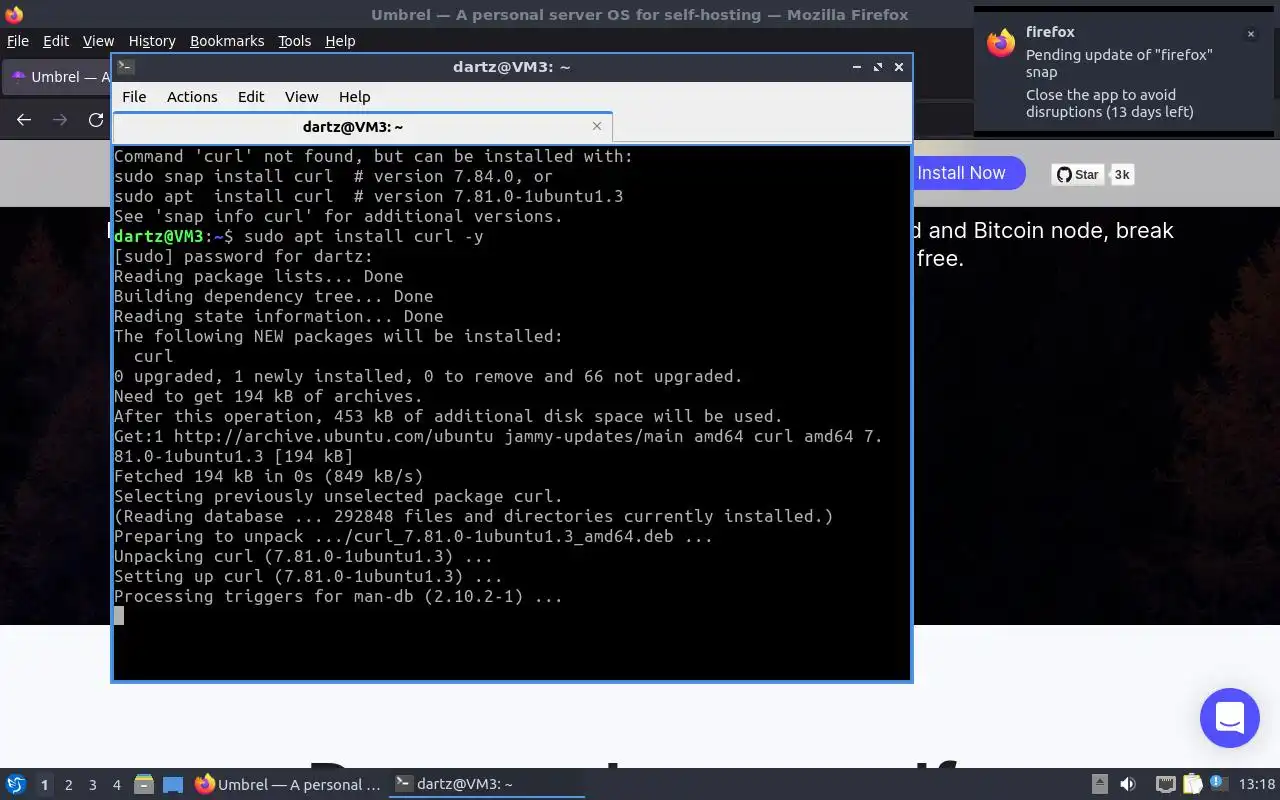
Task: Open Firefox View menu
Action: pos(98,41)
